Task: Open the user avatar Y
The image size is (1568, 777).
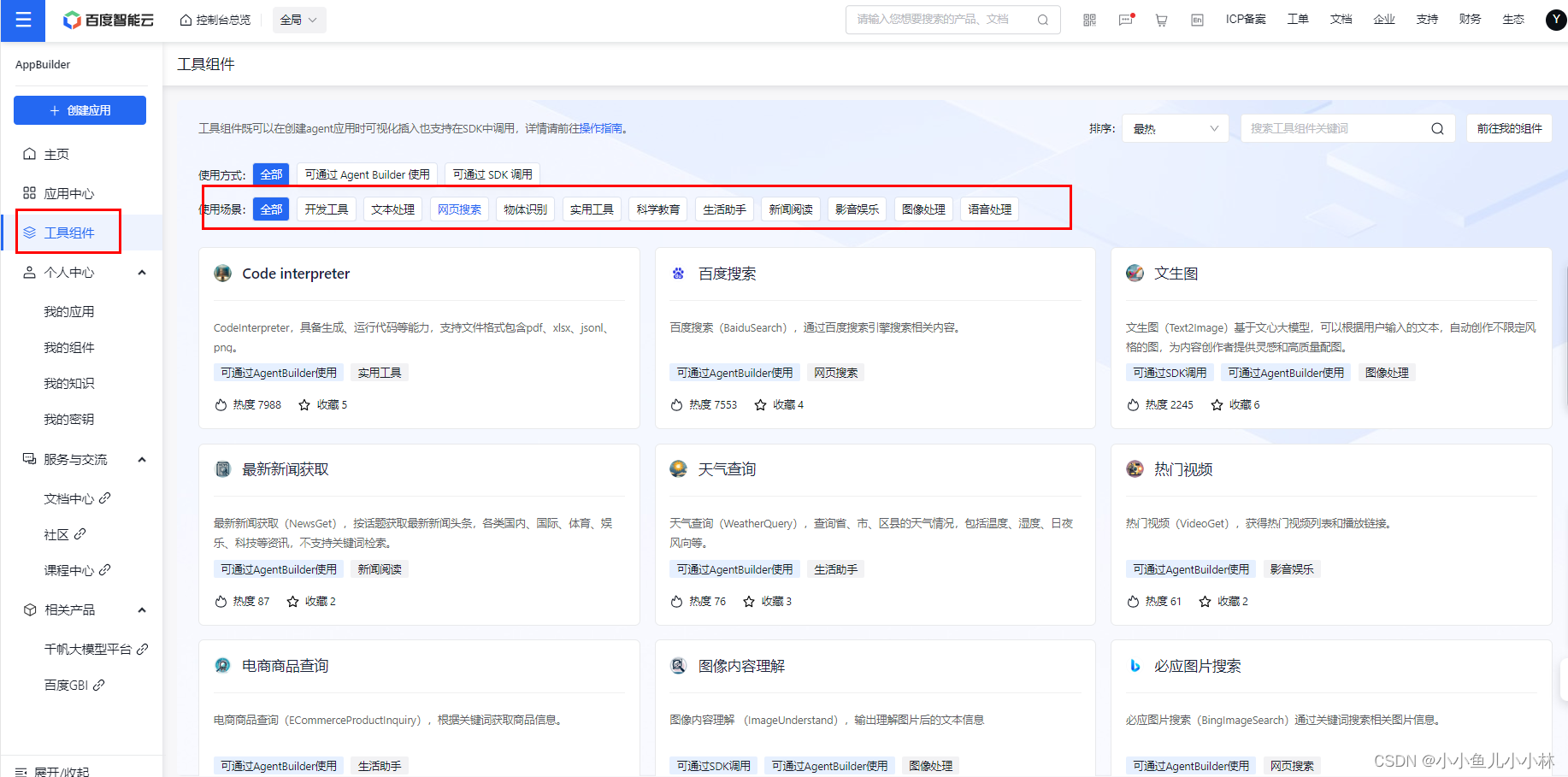Action: pos(1556,20)
